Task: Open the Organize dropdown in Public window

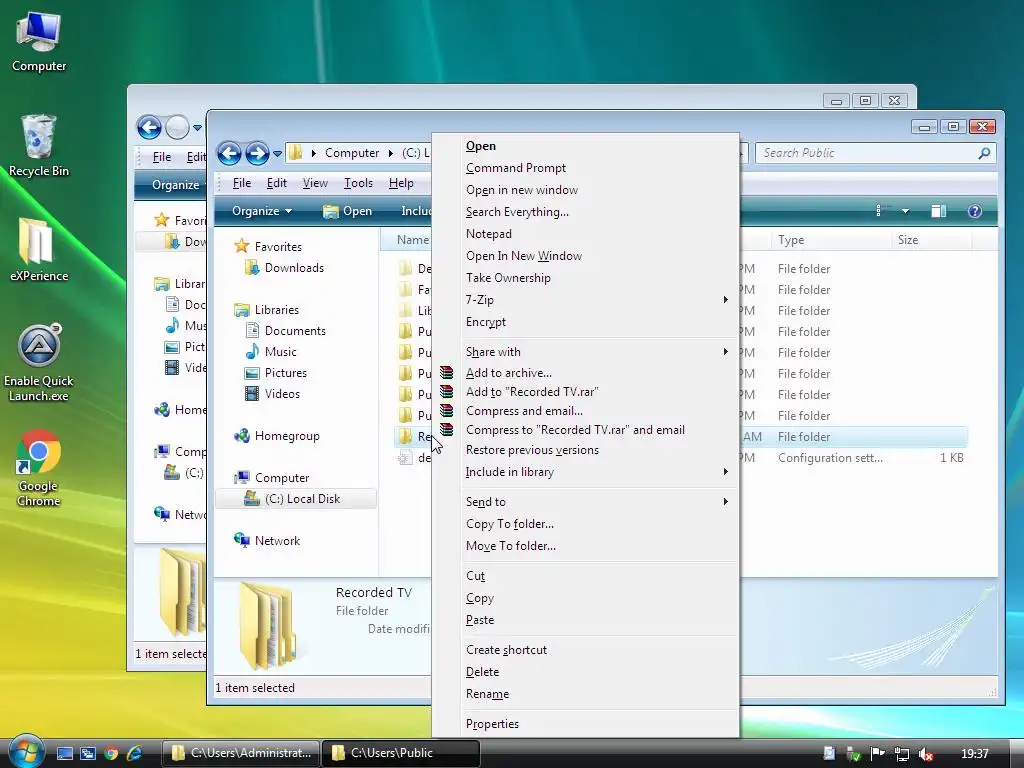Action: pyautogui.click(x=262, y=211)
